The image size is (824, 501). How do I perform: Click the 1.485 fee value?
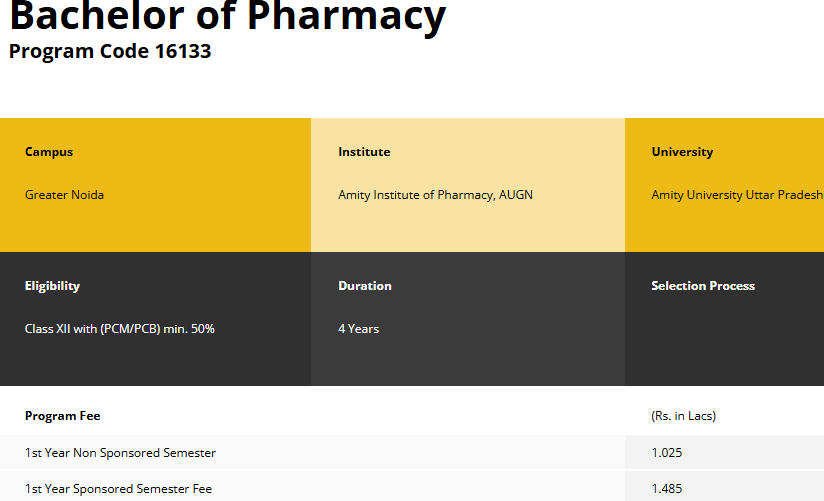coord(666,489)
